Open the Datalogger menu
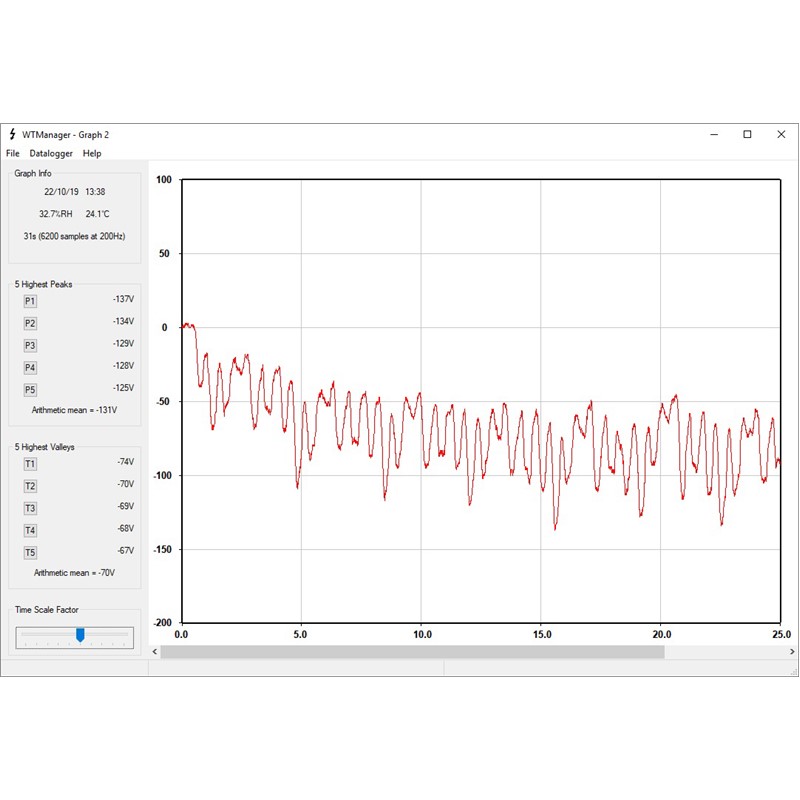Image resolution: width=800 pixels, height=800 pixels. pyautogui.click(x=51, y=153)
